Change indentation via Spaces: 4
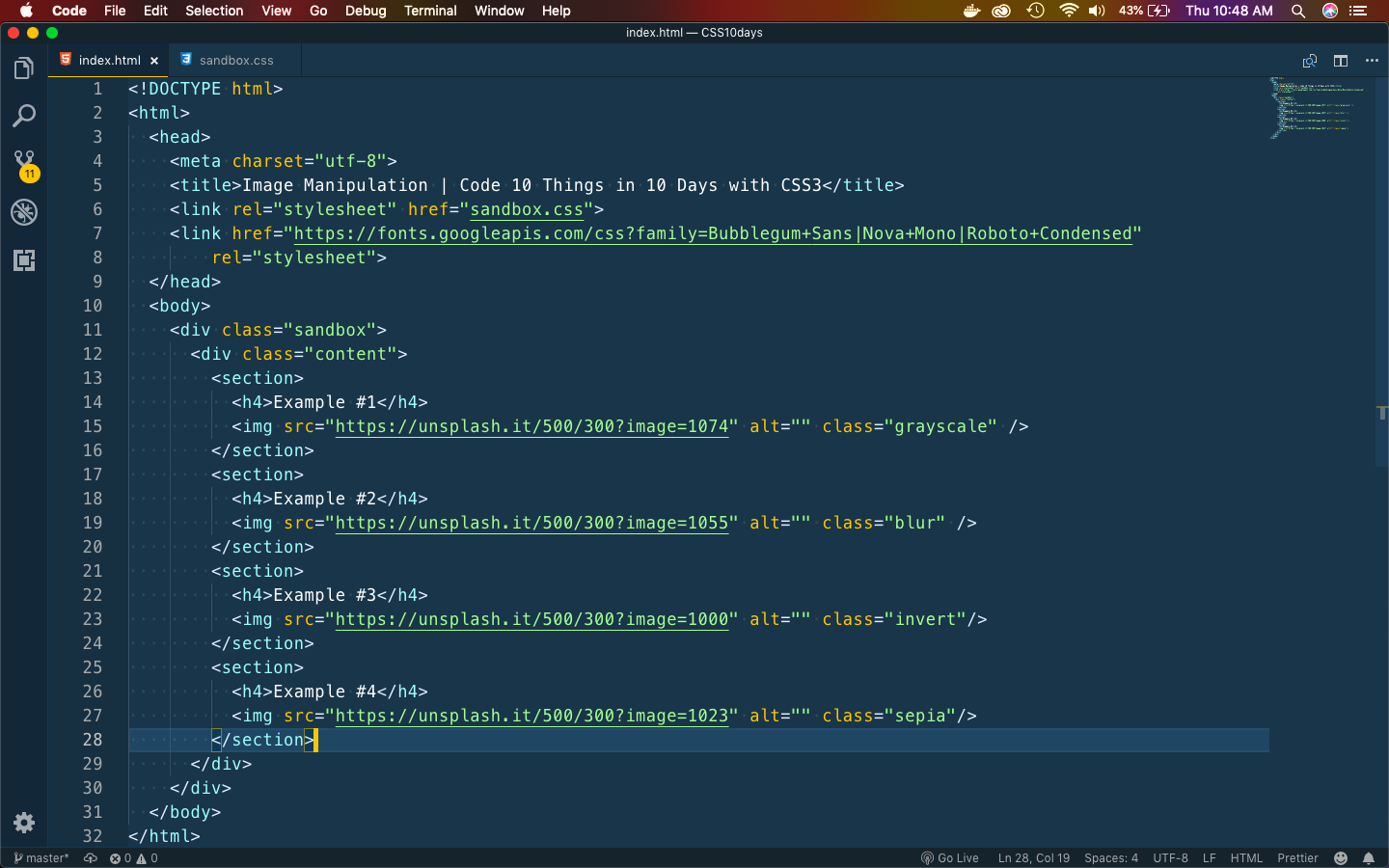Viewport: 1389px width, 868px height. pyautogui.click(x=1111, y=858)
